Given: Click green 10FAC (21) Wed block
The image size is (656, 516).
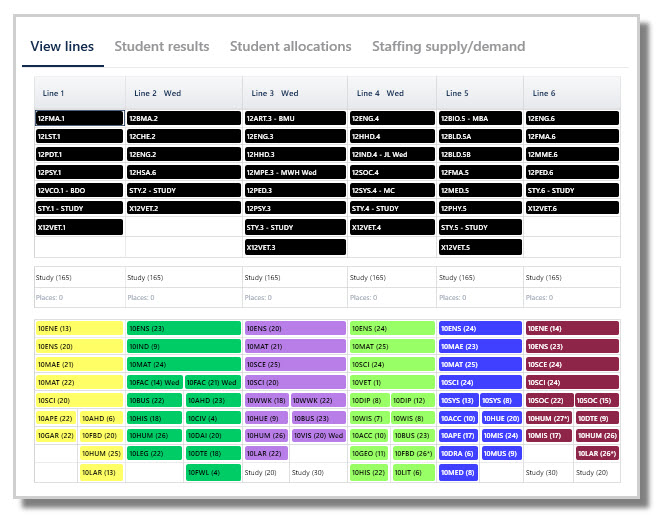Looking at the screenshot, I should click(x=213, y=383).
